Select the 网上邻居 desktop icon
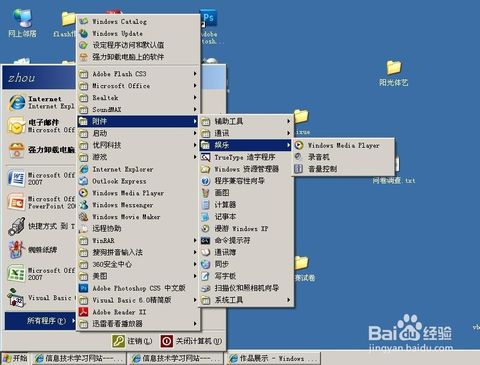This screenshot has width=480, height=365. click(x=22, y=23)
